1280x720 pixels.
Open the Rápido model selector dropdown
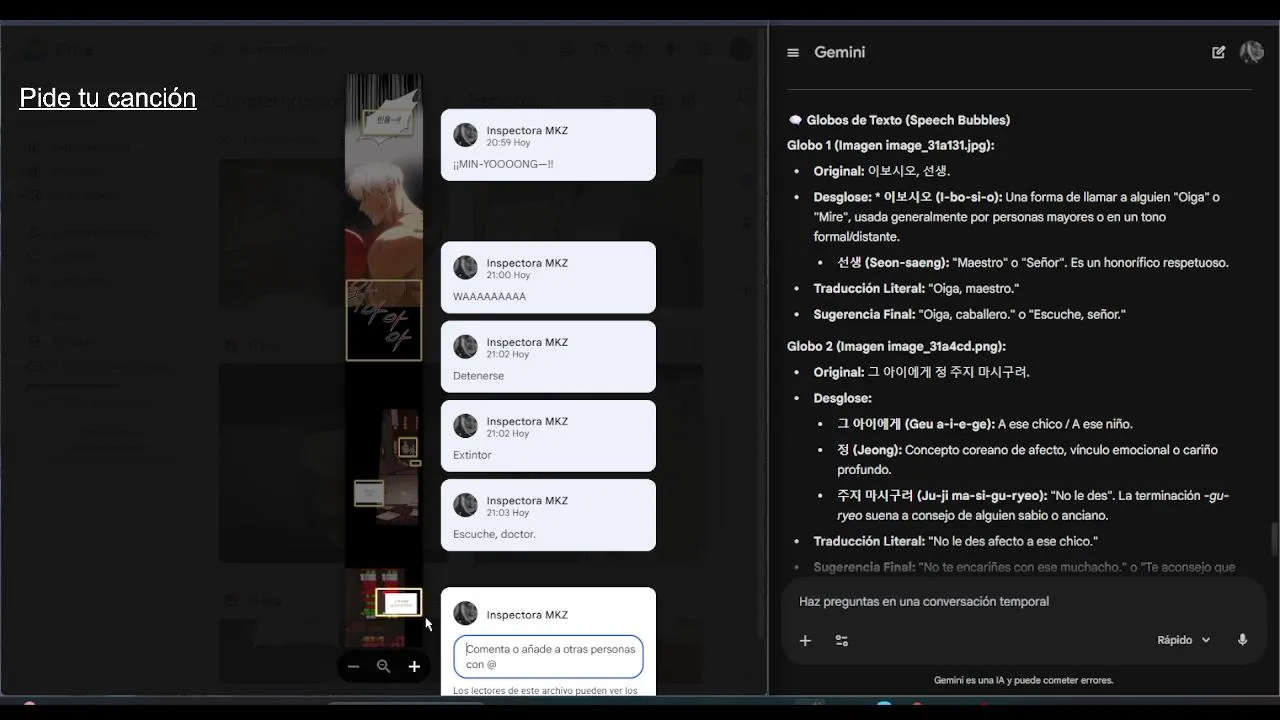(x=1184, y=640)
